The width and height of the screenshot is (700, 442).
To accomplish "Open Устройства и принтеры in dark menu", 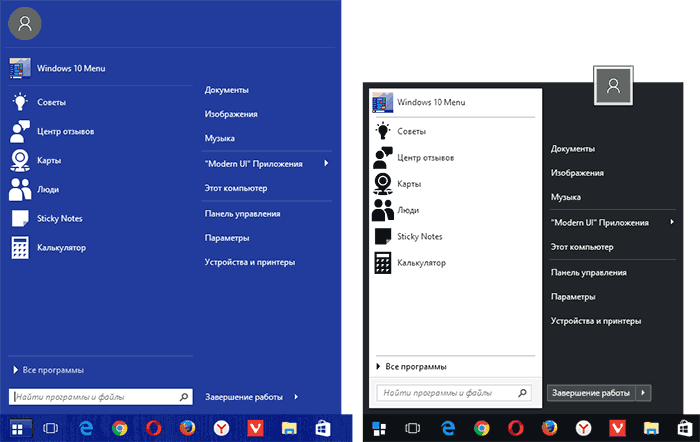I will click(596, 321).
